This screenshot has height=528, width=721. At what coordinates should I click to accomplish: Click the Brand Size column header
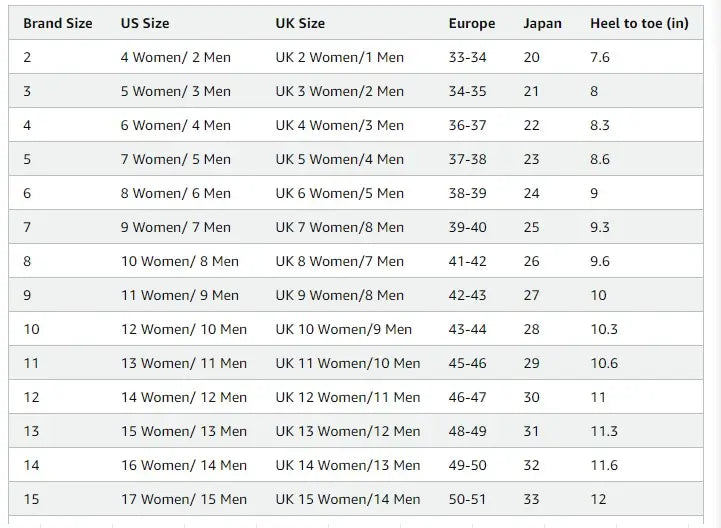coord(58,23)
